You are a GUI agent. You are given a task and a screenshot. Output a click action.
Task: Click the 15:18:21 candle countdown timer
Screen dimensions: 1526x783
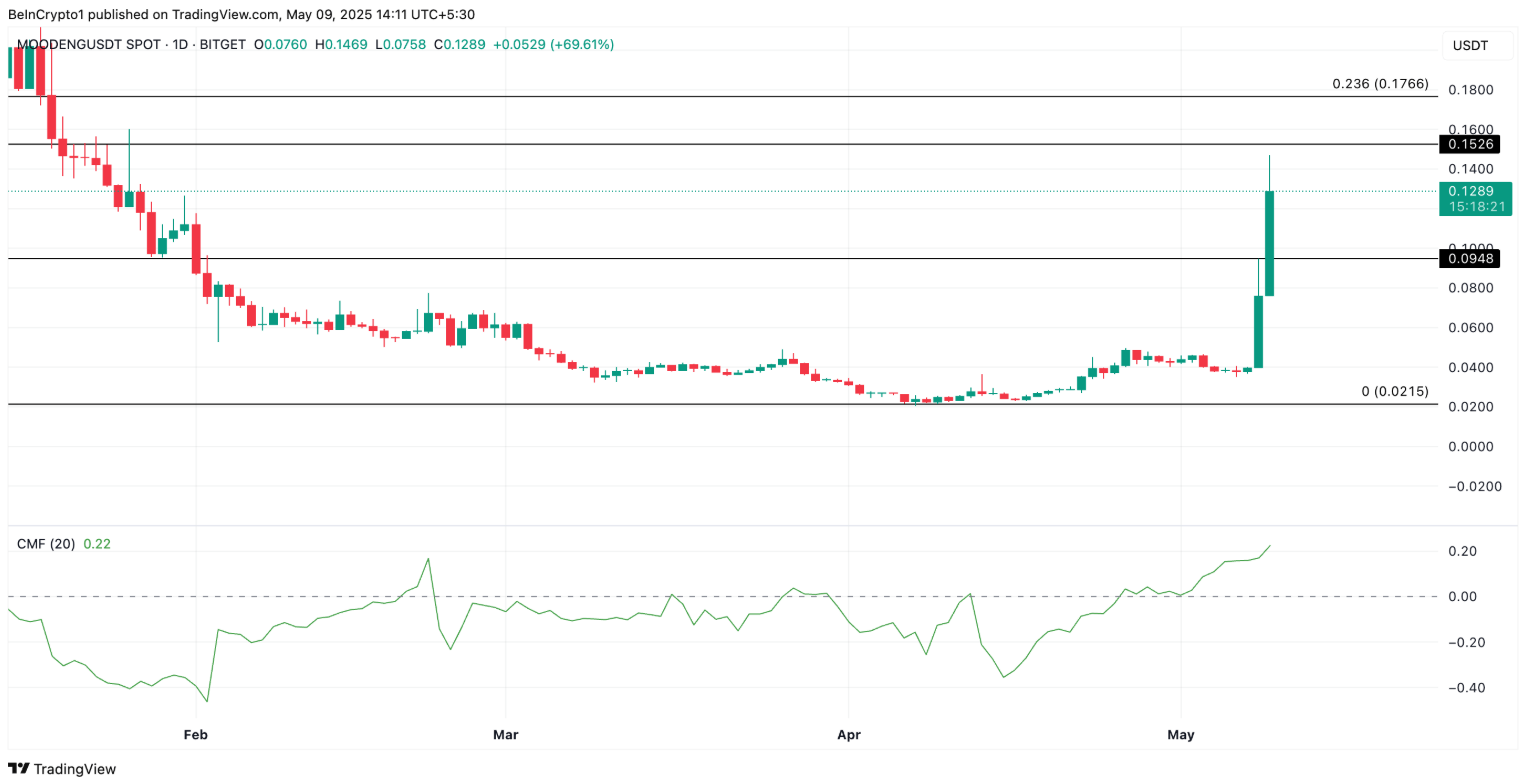1477,204
